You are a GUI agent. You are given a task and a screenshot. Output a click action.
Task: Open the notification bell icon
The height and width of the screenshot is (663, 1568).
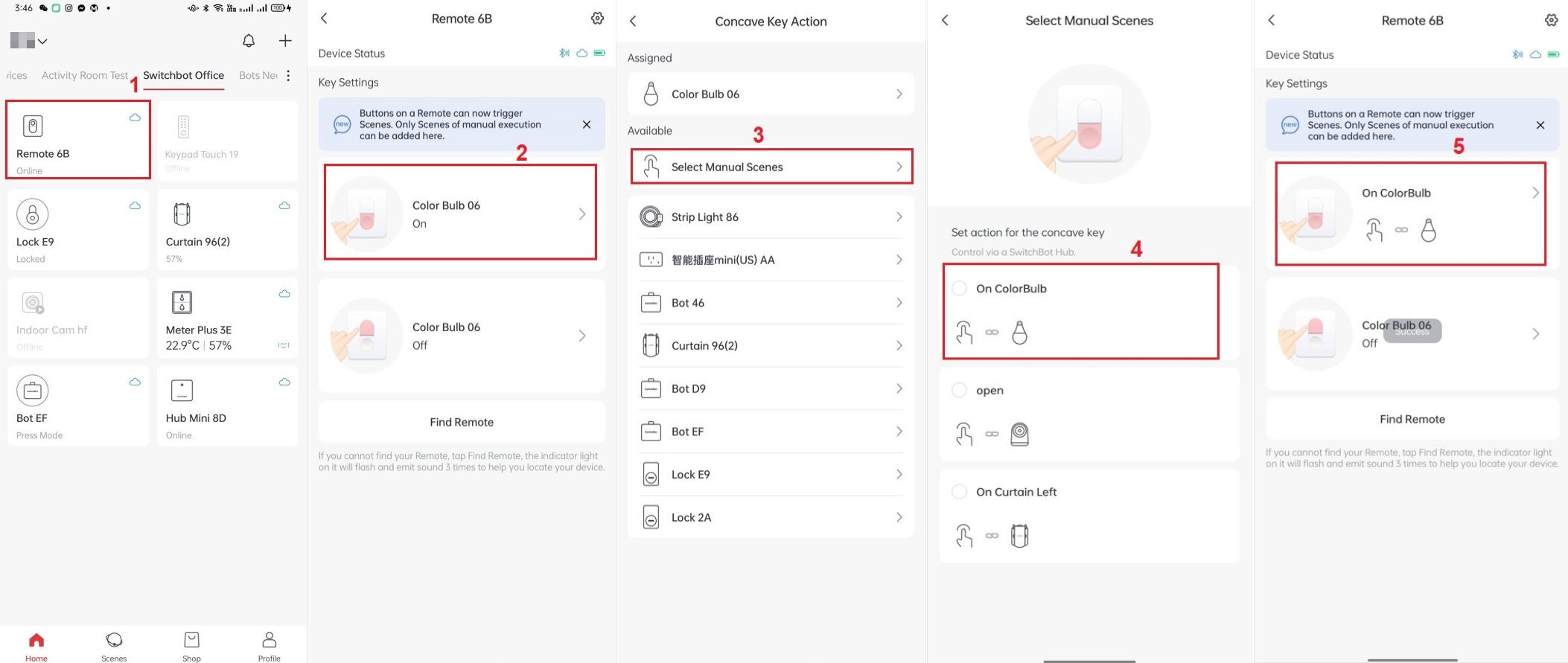pyautogui.click(x=249, y=41)
